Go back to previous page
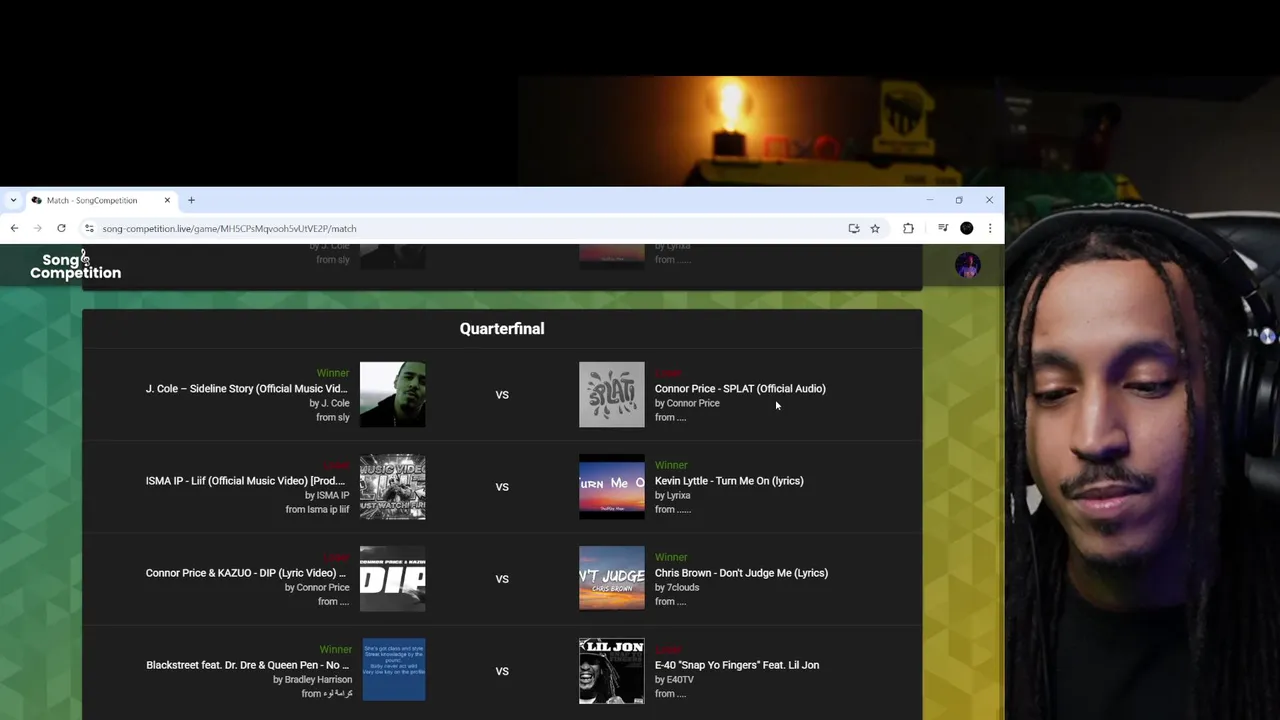Image resolution: width=1280 pixels, height=720 pixels. (14, 228)
